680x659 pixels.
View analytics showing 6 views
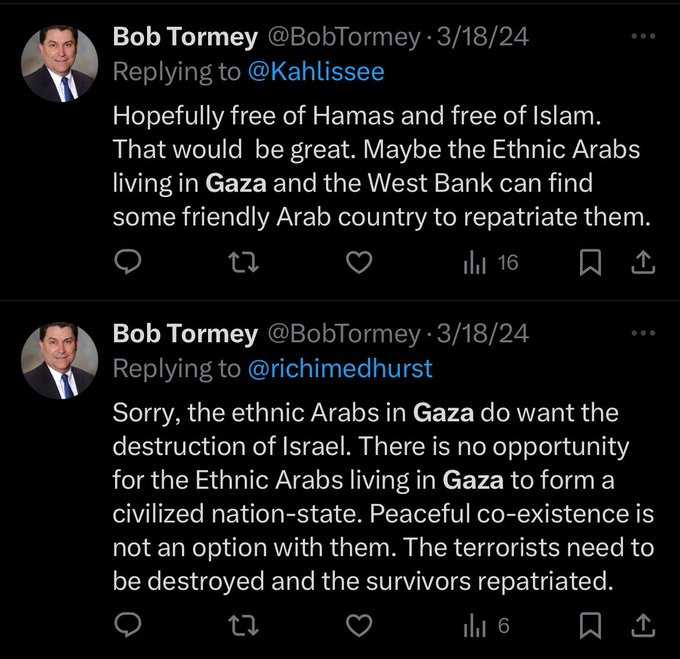pyautogui.click(x=486, y=625)
